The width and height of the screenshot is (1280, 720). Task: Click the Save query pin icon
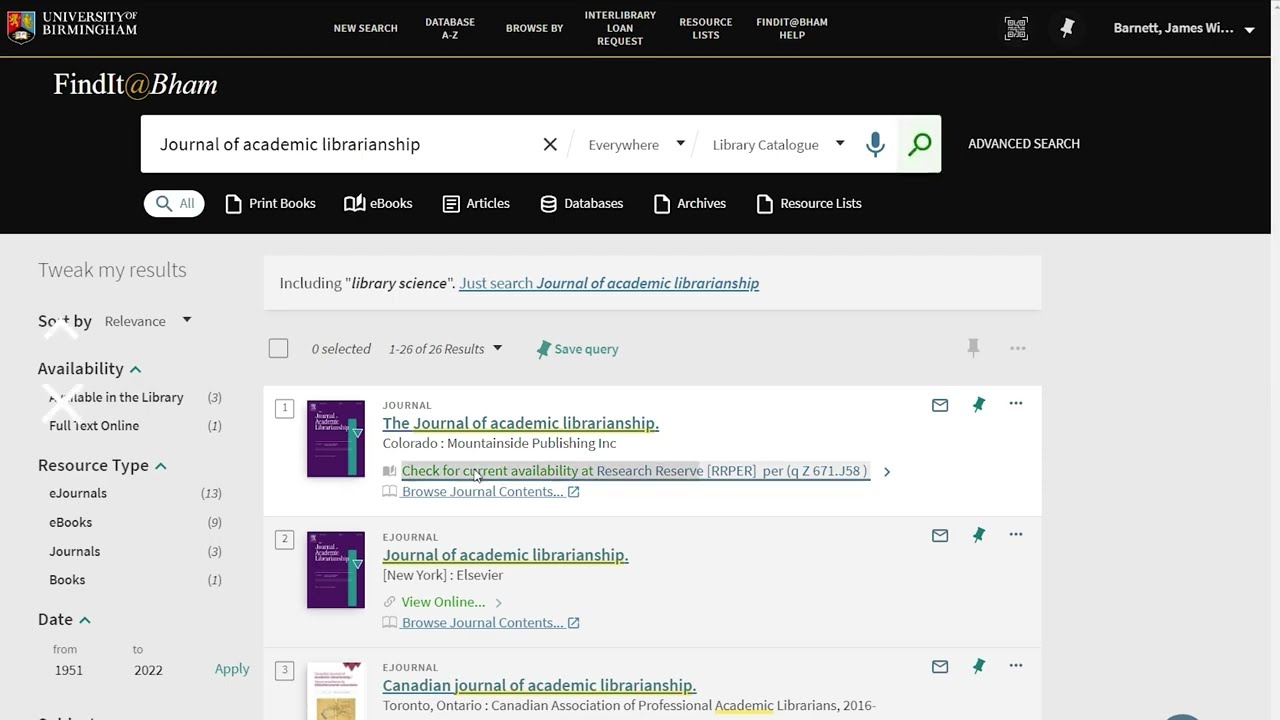[543, 349]
